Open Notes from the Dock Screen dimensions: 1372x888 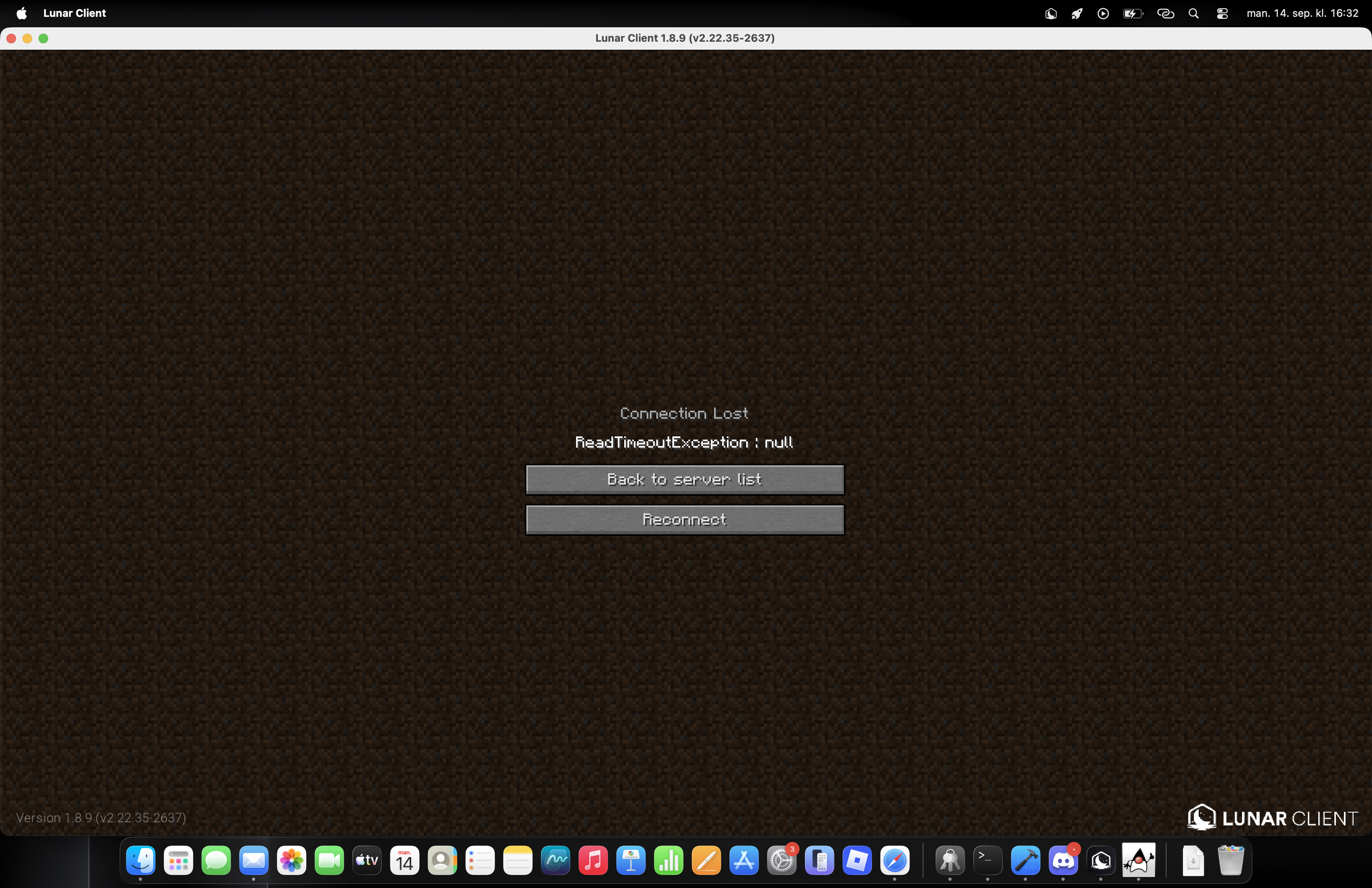click(518, 861)
